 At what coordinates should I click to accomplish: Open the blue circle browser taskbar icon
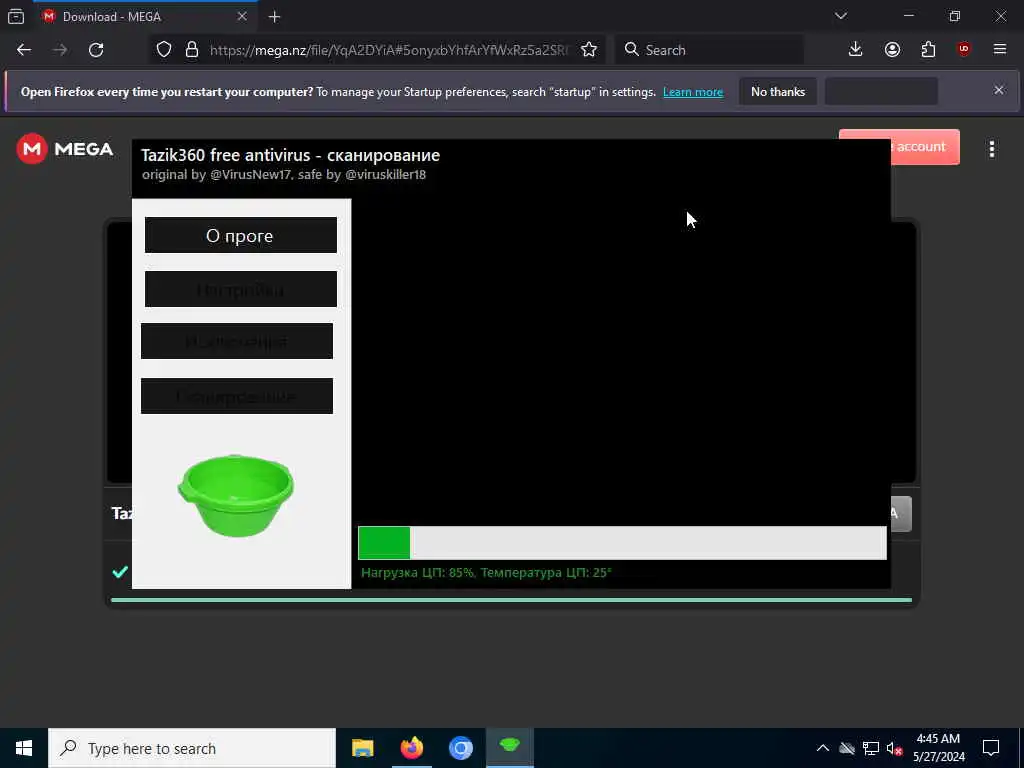(x=460, y=748)
